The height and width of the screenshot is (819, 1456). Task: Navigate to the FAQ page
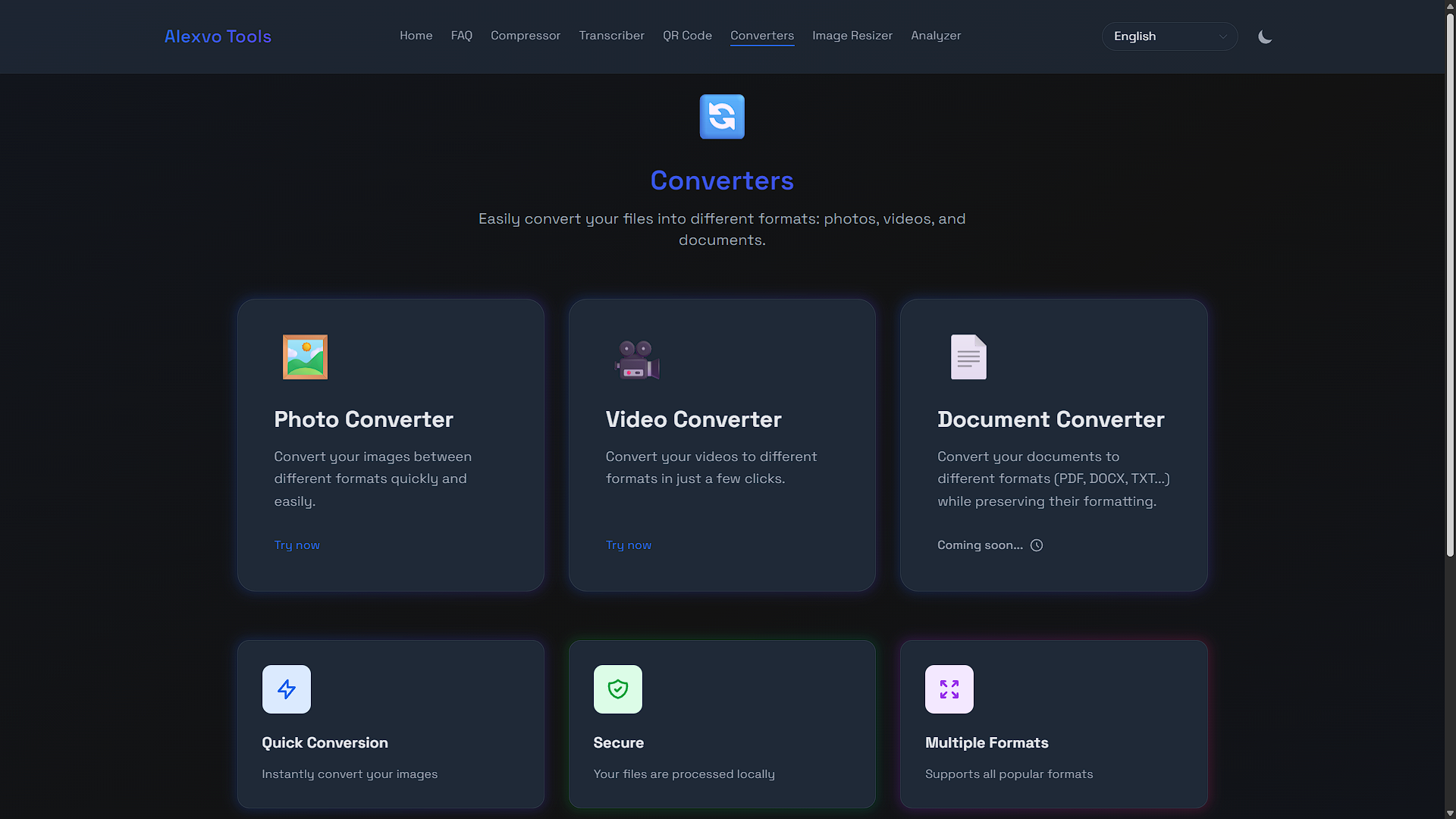click(x=461, y=36)
